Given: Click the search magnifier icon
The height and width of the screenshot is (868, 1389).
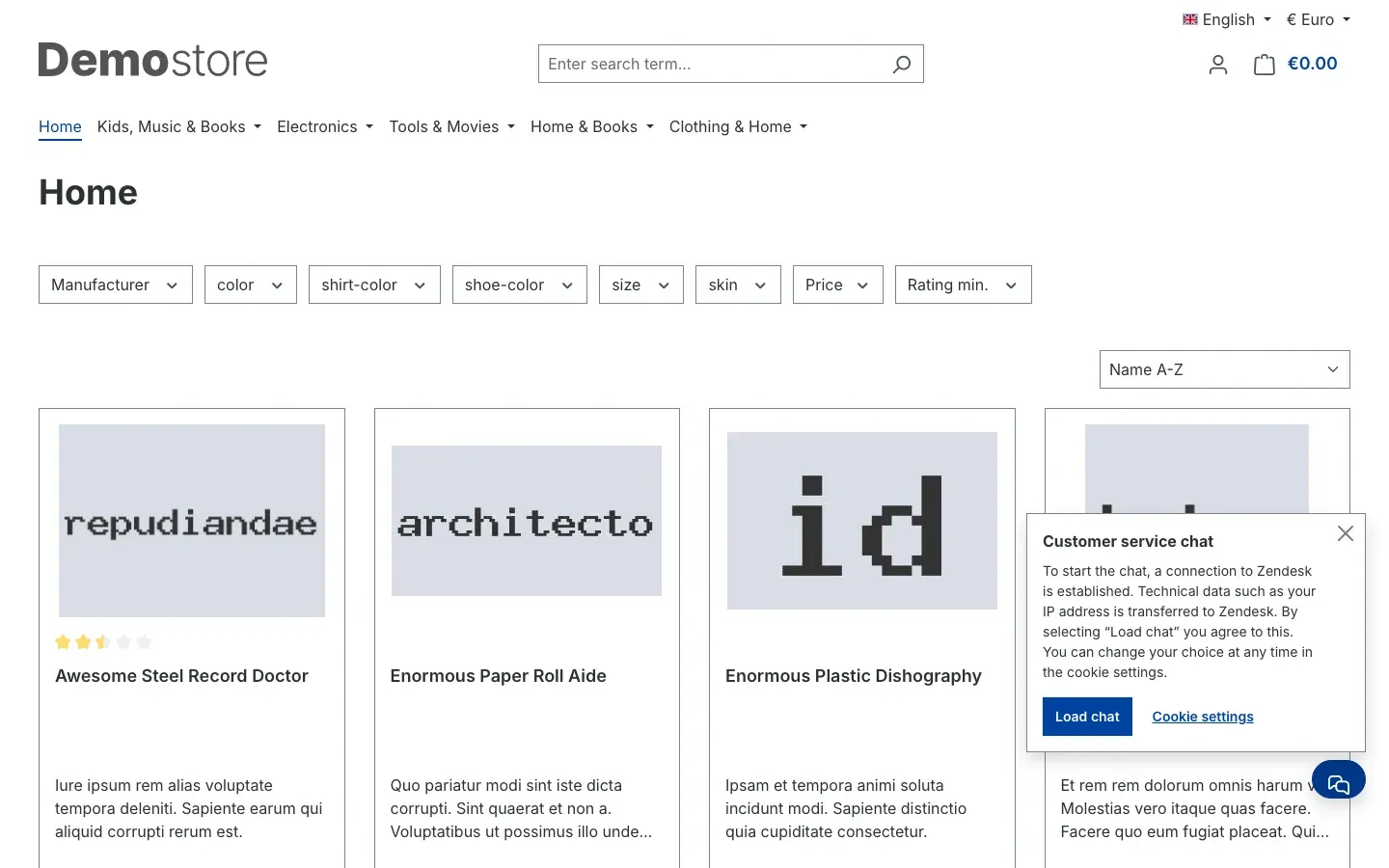Looking at the screenshot, I should pyautogui.click(x=902, y=64).
